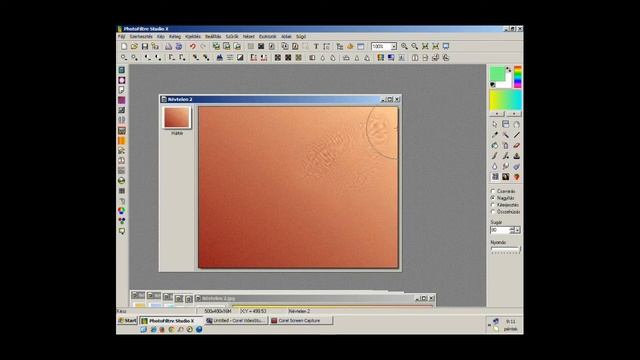Switch to Untitled - Corel VideoStudio taskbar button

[236, 321]
